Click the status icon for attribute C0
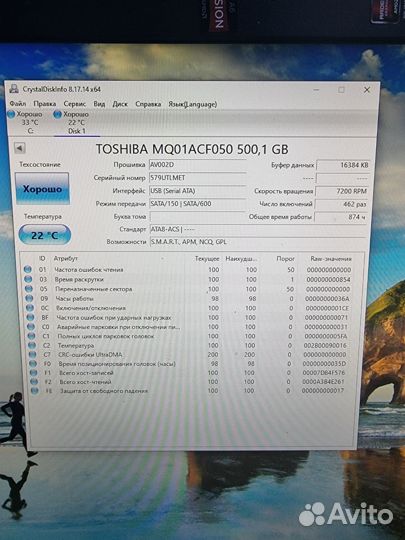The height and width of the screenshot is (540, 405). click(31, 326)
